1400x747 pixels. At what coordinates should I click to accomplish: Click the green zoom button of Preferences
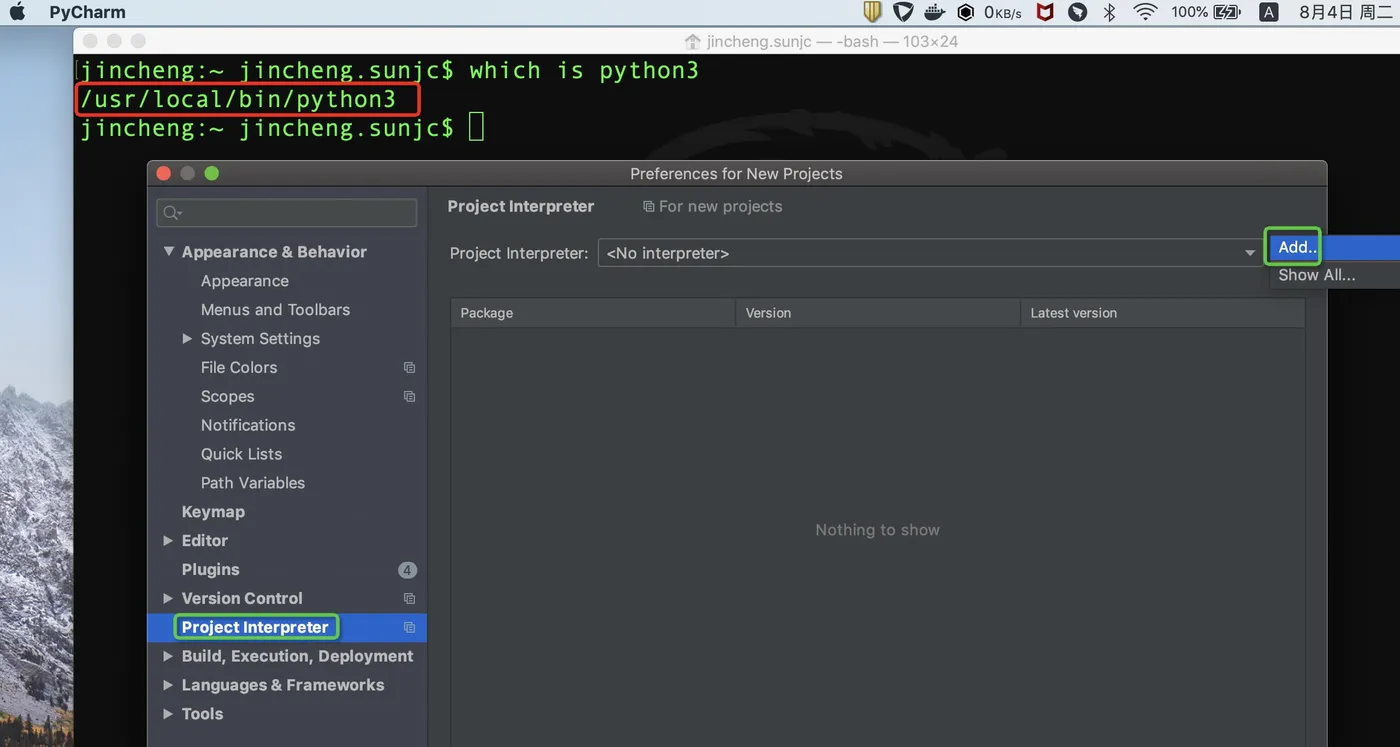pyautogui.click(x=211, y=173)
